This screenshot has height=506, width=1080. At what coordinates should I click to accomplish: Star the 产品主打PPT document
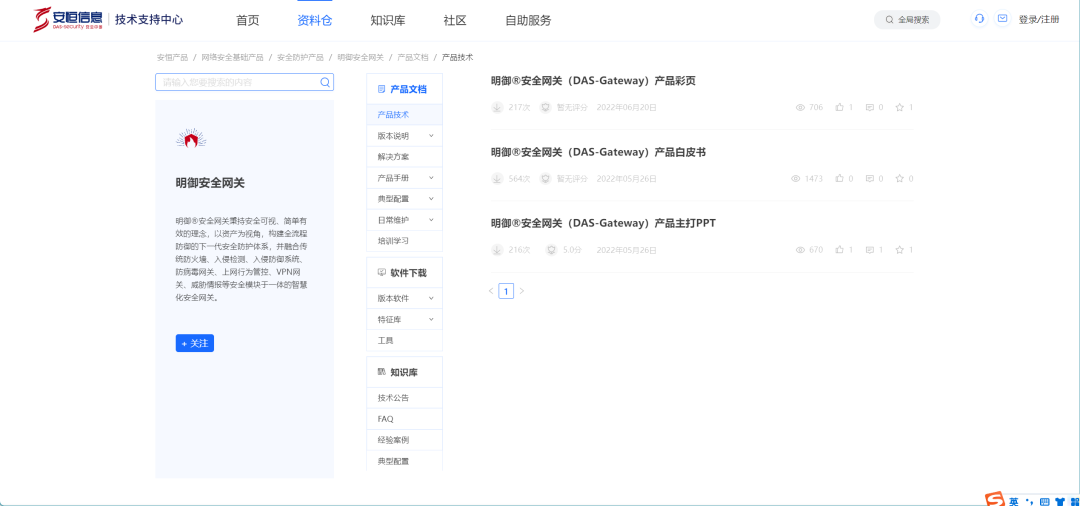pos(899,250)
